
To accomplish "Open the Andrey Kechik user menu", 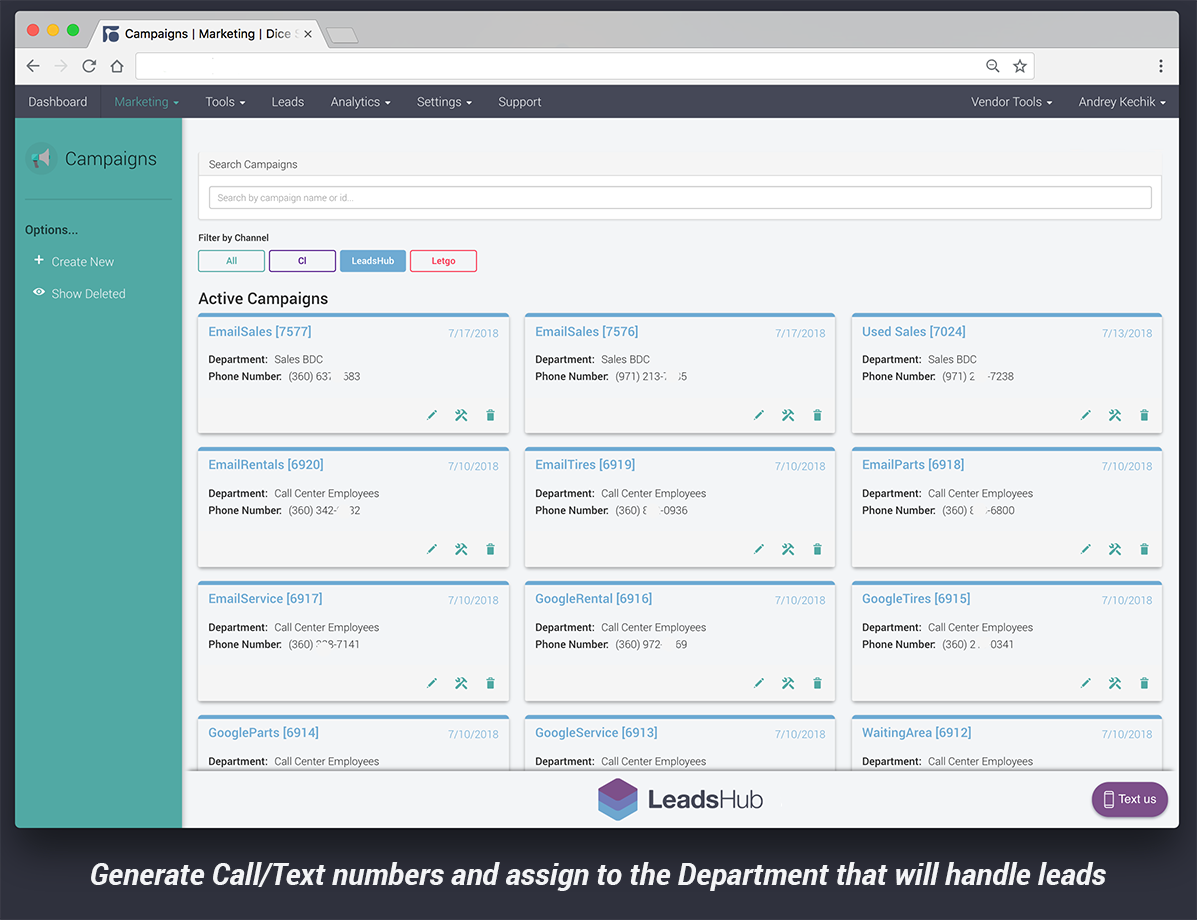I will point(1121,102).
